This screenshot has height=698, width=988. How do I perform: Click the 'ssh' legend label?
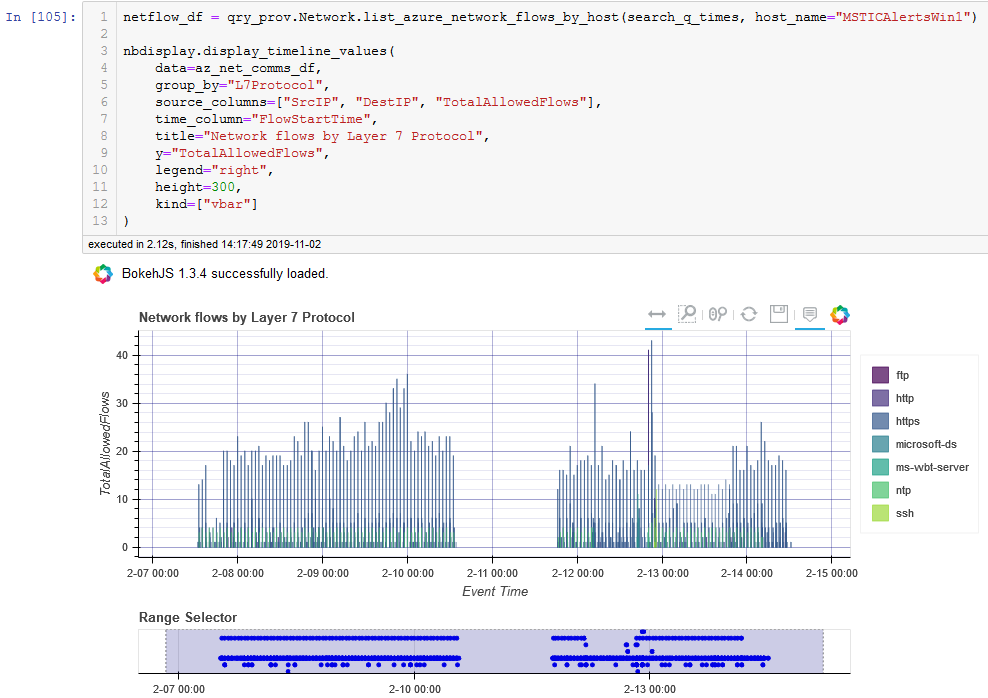pos(904,513)
